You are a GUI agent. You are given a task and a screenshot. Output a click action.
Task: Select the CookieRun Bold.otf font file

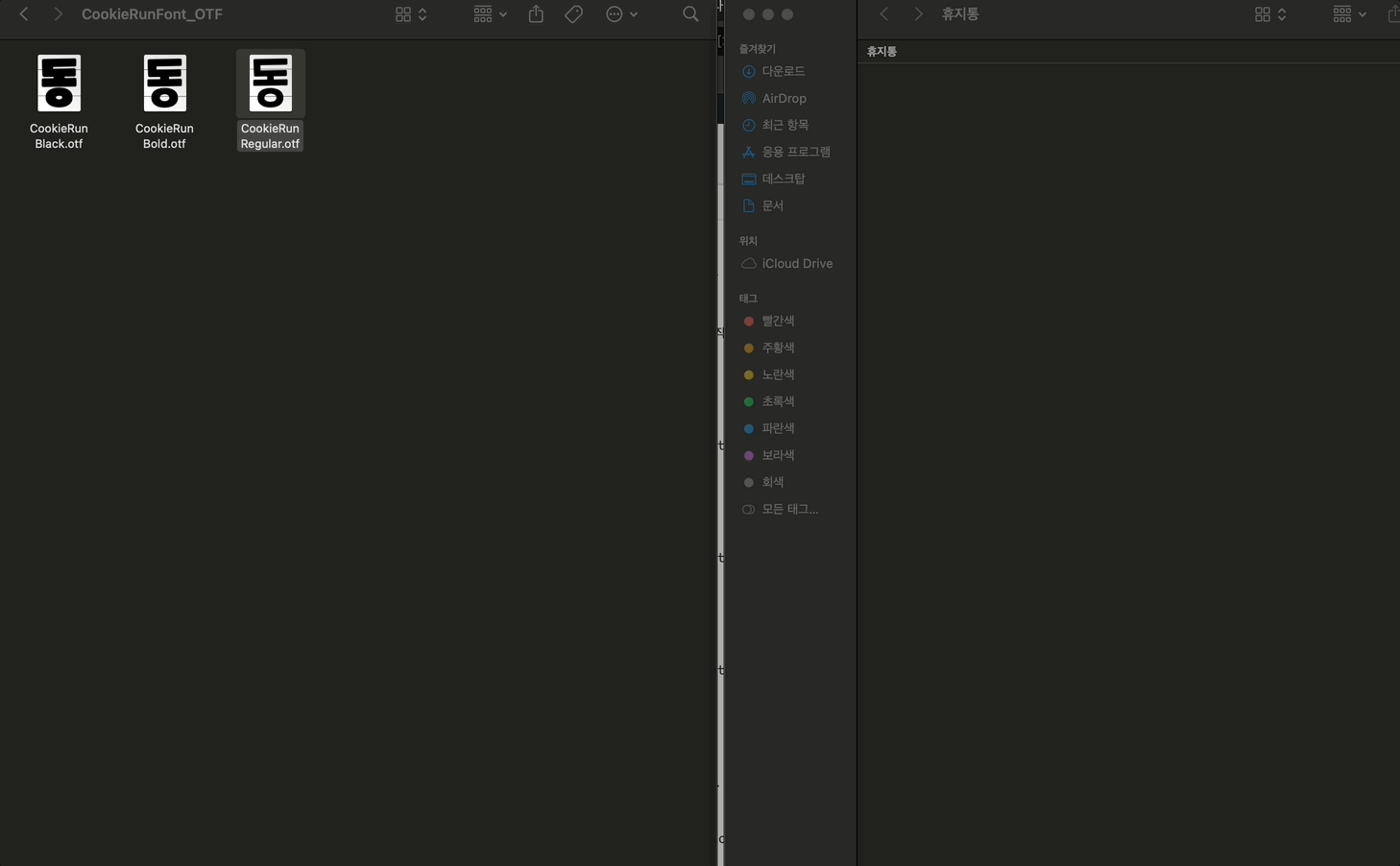coord(164,101)
